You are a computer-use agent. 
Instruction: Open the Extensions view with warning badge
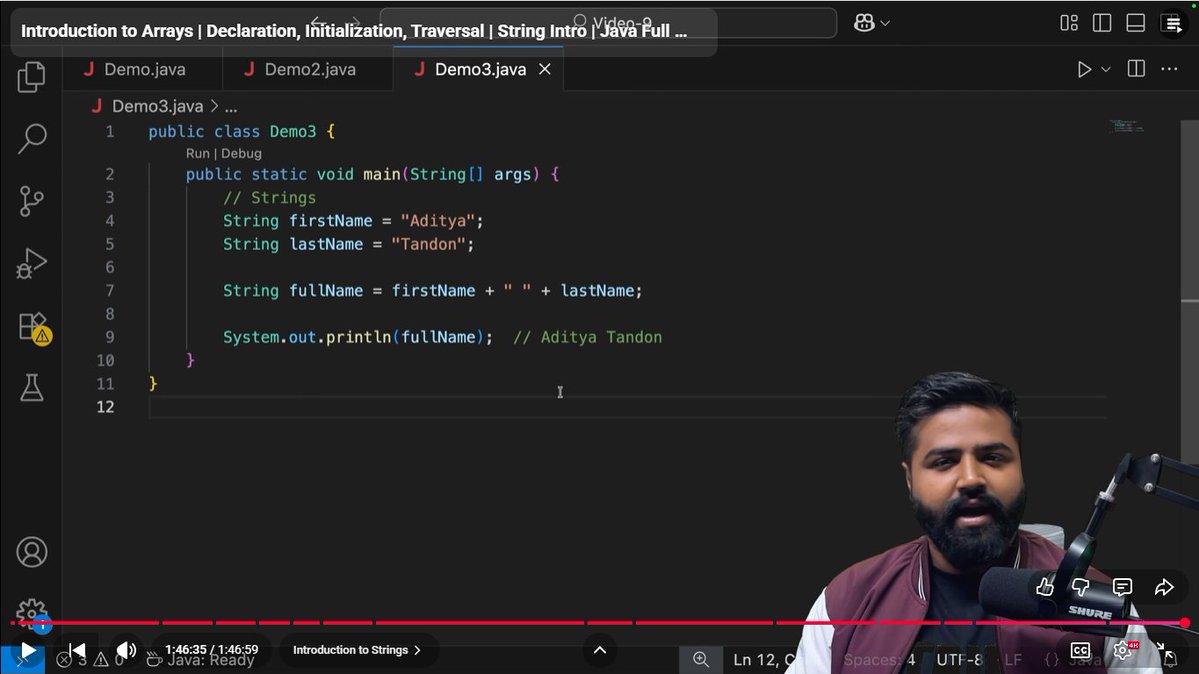point(34,327)
